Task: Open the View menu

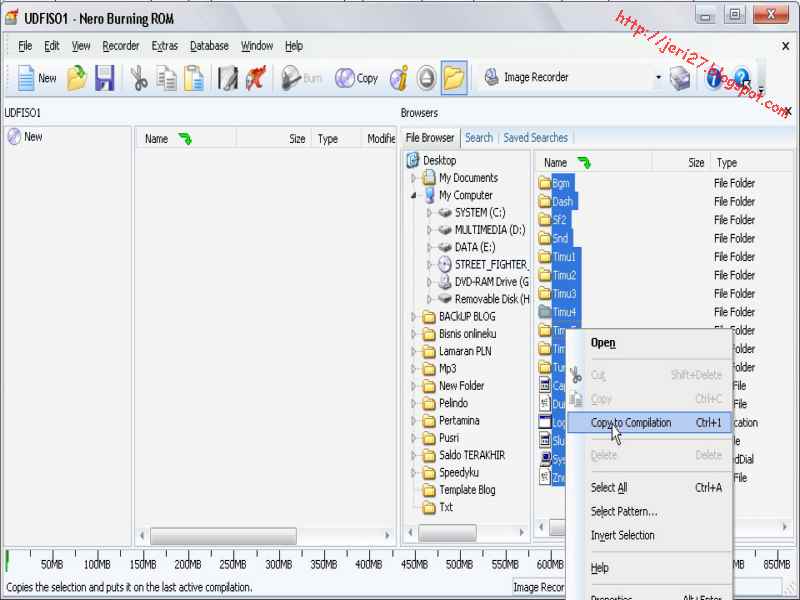Action: 81,46
